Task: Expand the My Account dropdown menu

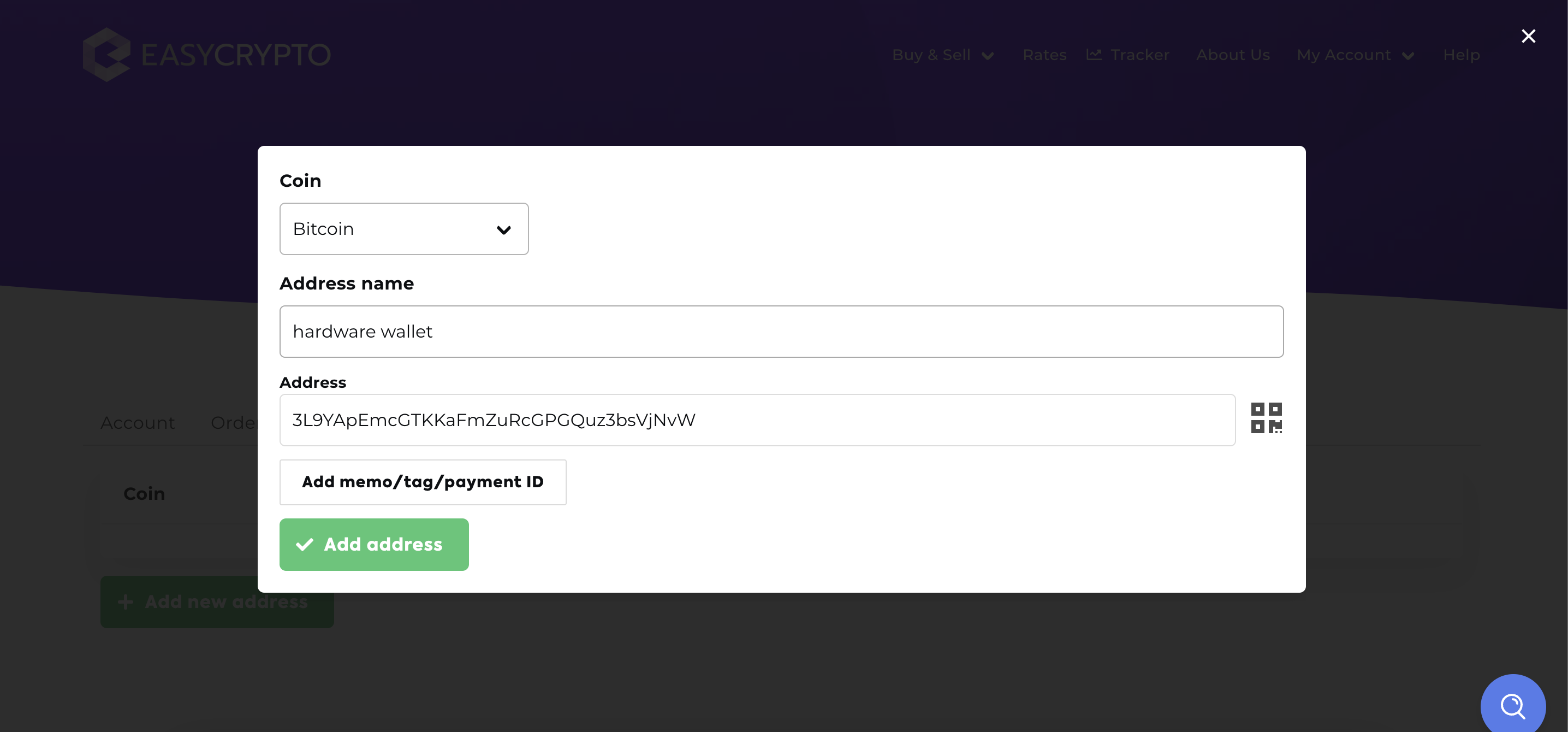Action: click(x=1356, y=54)
